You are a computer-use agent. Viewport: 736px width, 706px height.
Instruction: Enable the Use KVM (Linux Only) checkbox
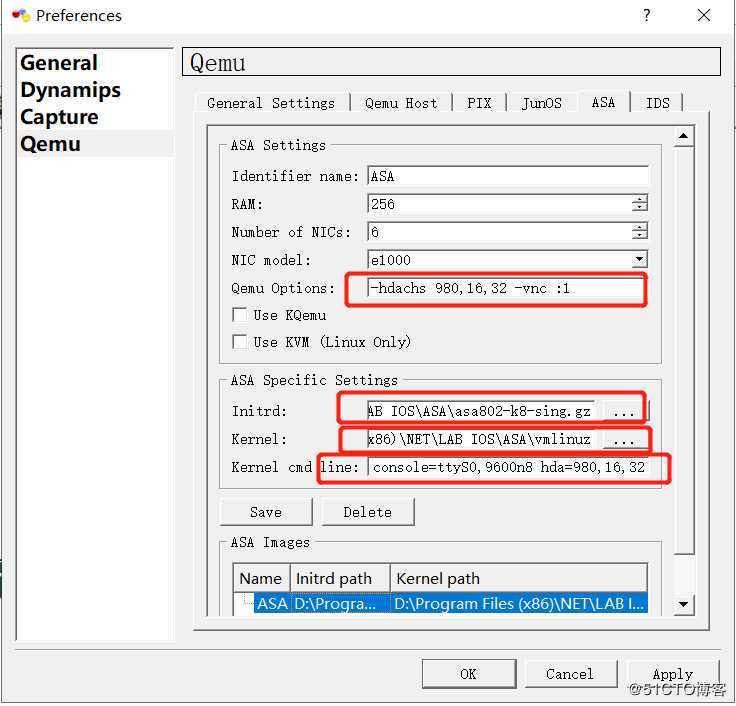[239, 342]
